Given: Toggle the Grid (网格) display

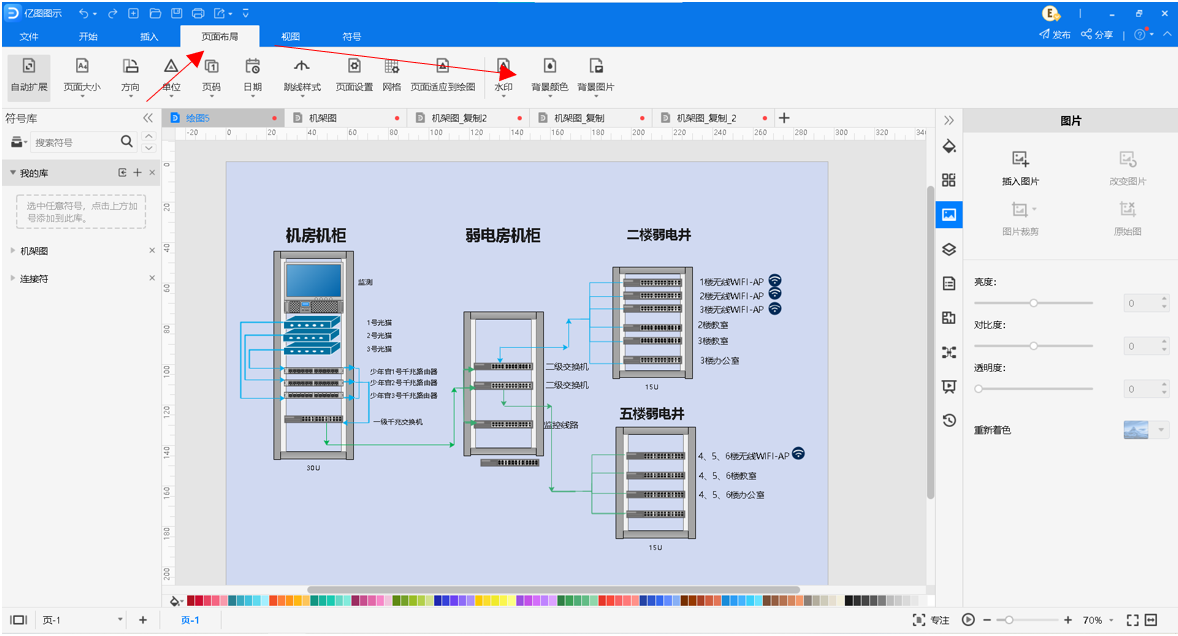Looking at the screenshot, I should [392, 67].
